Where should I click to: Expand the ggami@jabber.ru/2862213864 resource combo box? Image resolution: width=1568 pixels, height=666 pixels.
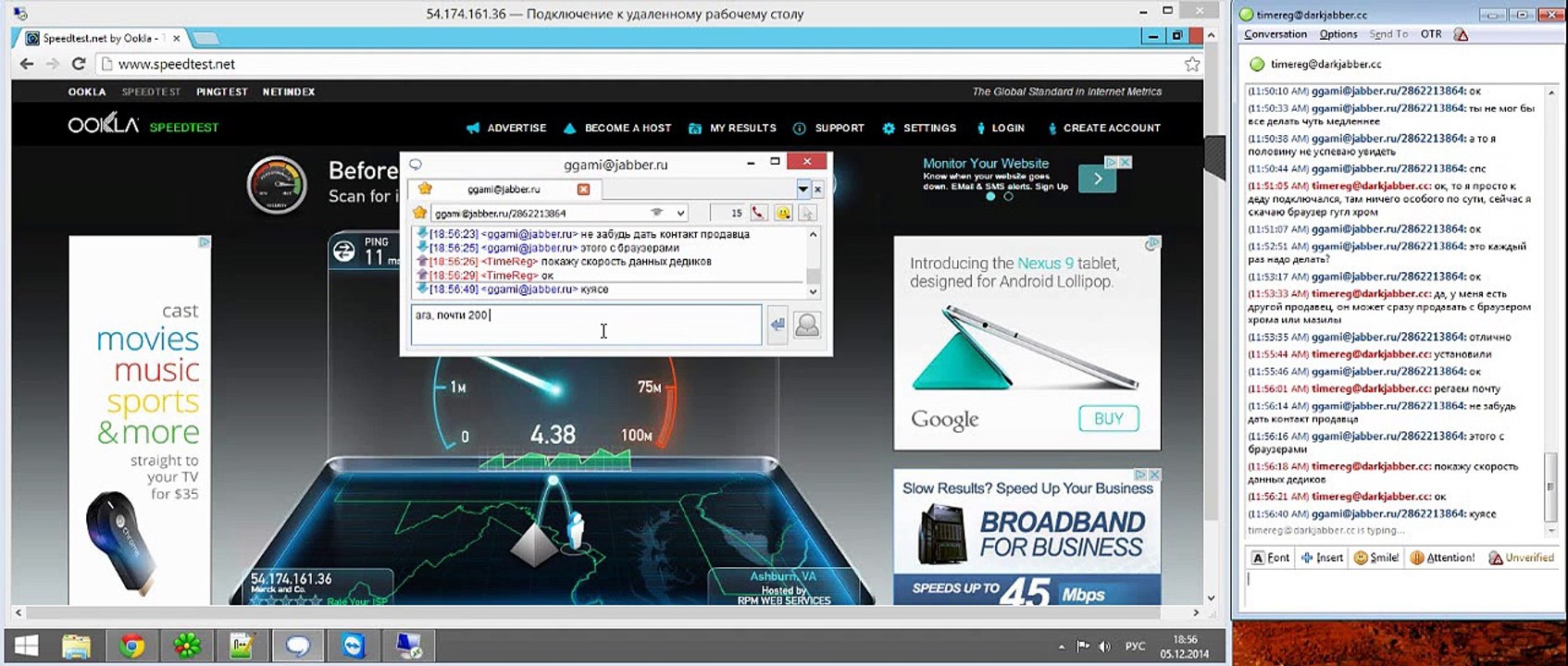pyautogui.click(x=679, y=213)
